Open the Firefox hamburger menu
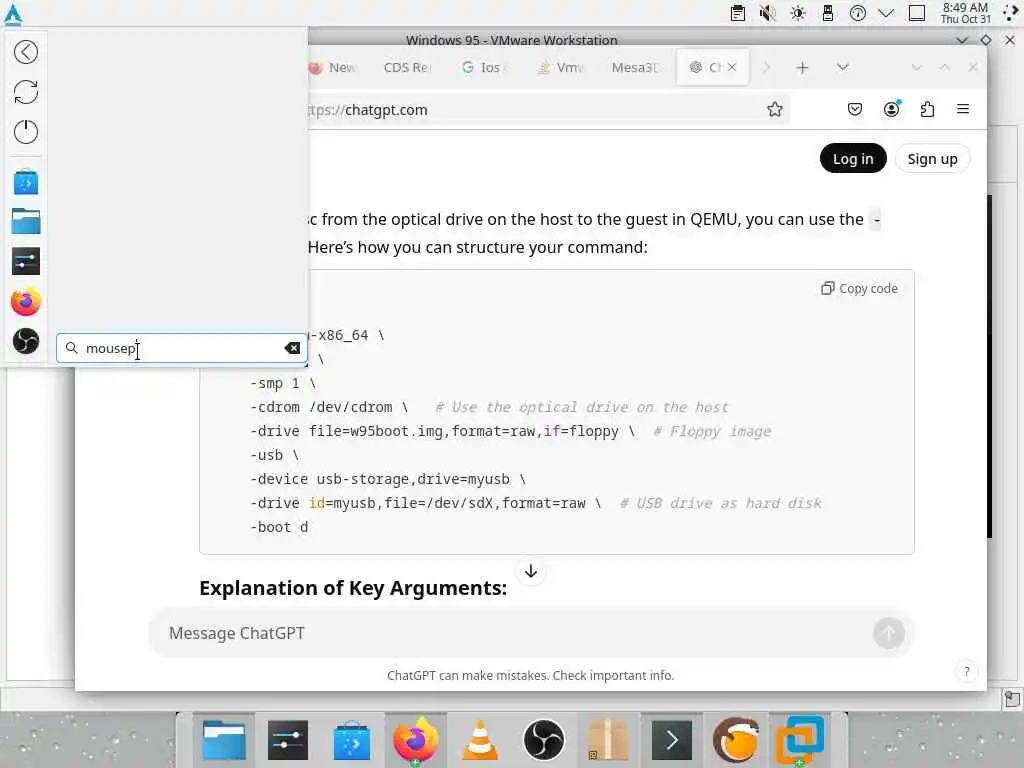 click(963, 109)
